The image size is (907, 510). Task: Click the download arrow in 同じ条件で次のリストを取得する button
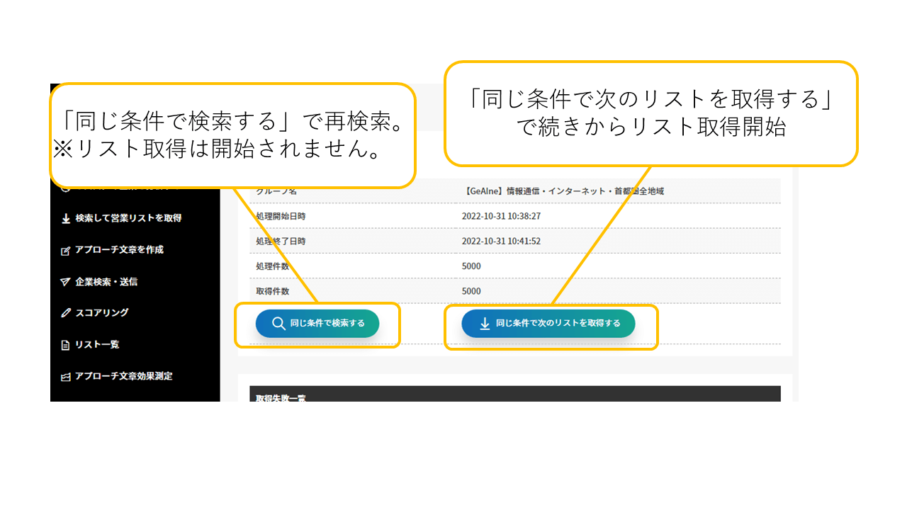pyautogui.click(x=485, y=323)
